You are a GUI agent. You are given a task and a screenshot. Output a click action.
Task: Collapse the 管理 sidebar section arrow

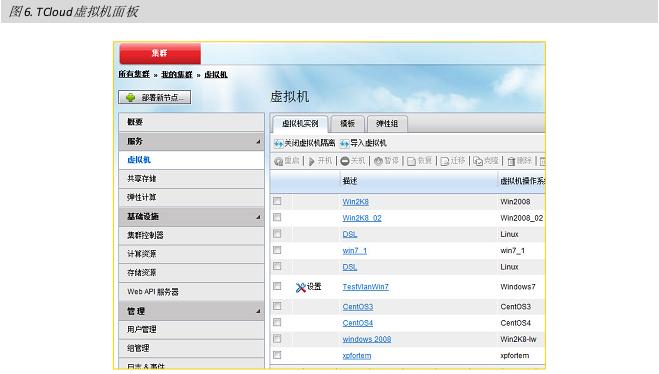258,311
